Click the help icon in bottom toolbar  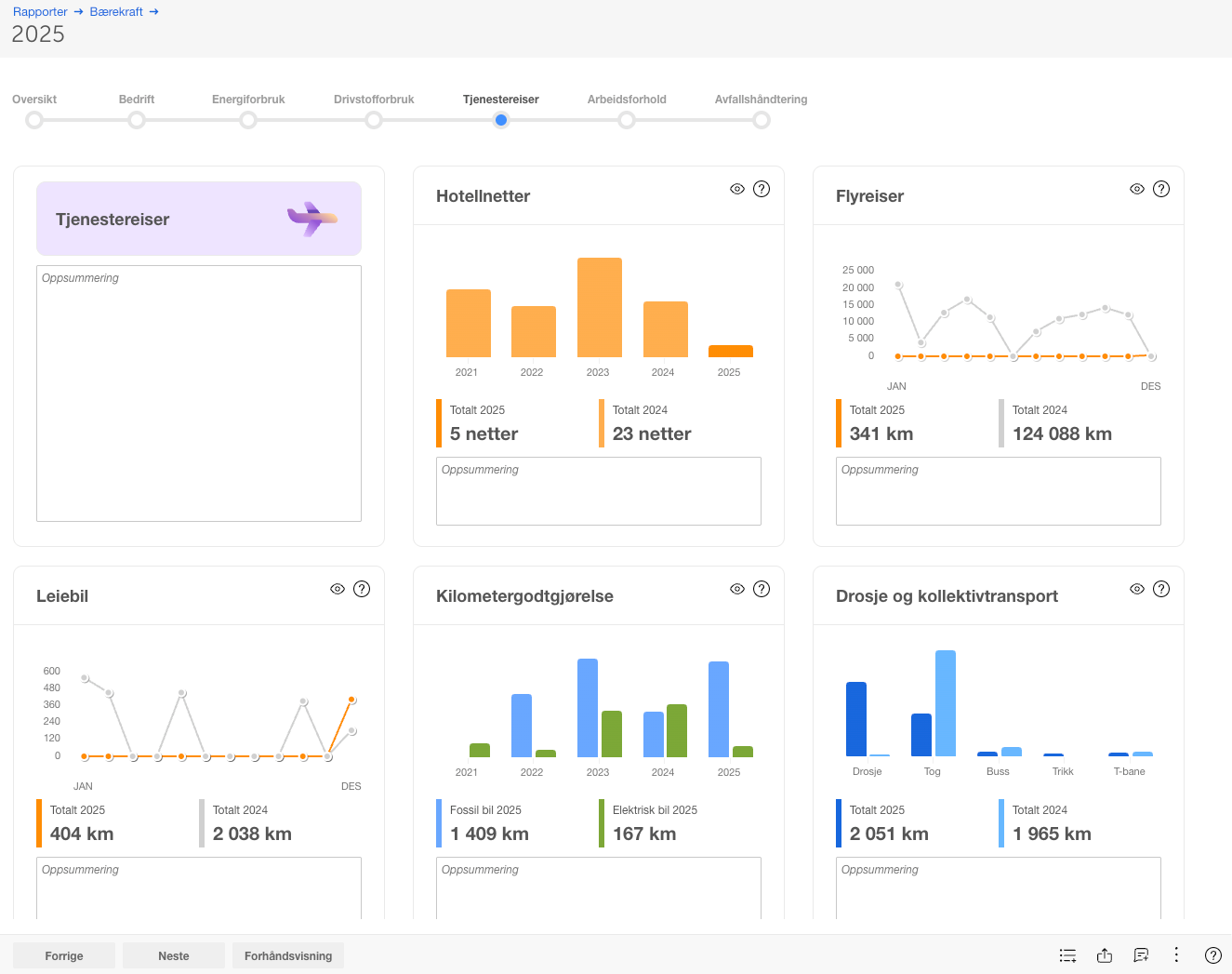click(1213, 955)
